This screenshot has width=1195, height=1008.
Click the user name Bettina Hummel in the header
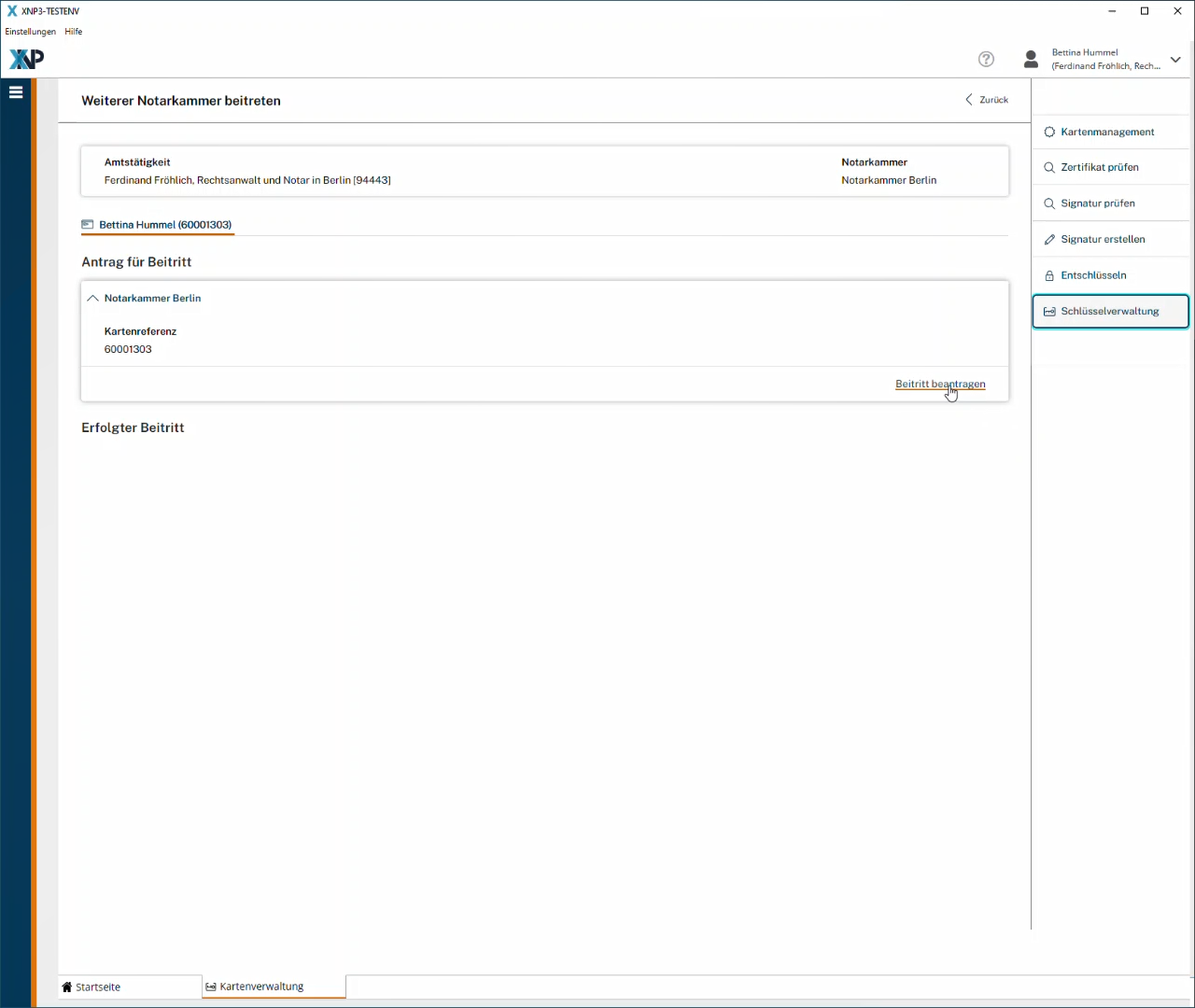coord(1085,52)
